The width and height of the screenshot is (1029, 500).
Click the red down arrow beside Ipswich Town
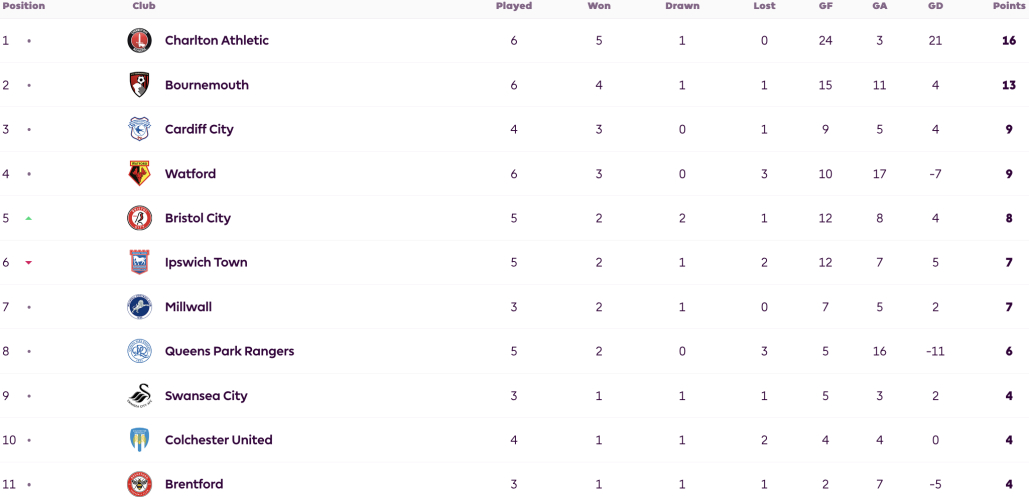pos(28,262)
